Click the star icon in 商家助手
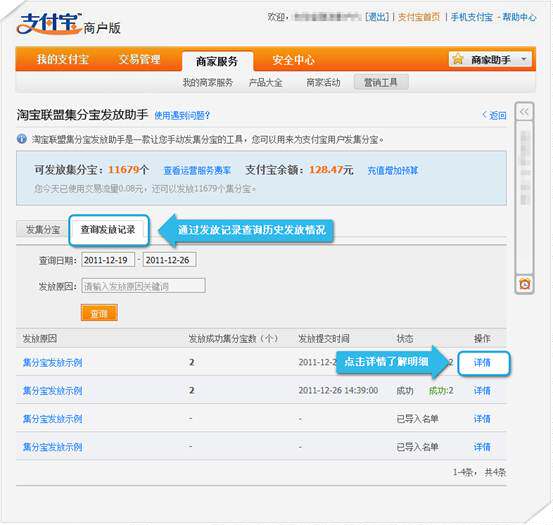 (x=458, y=59)
